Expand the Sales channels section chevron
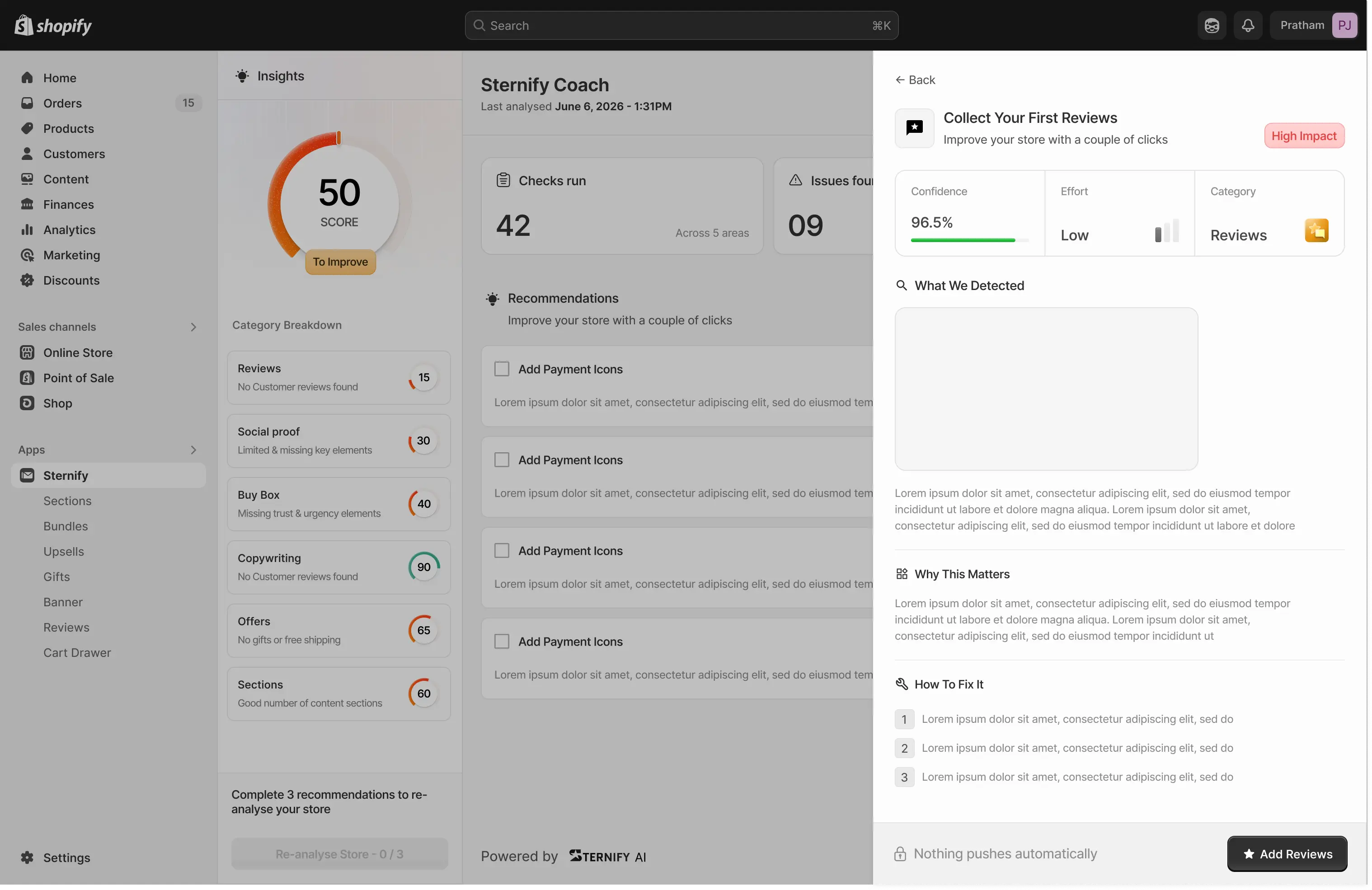This screenshot has width=1372, height=890. click(x=194, y=328)
